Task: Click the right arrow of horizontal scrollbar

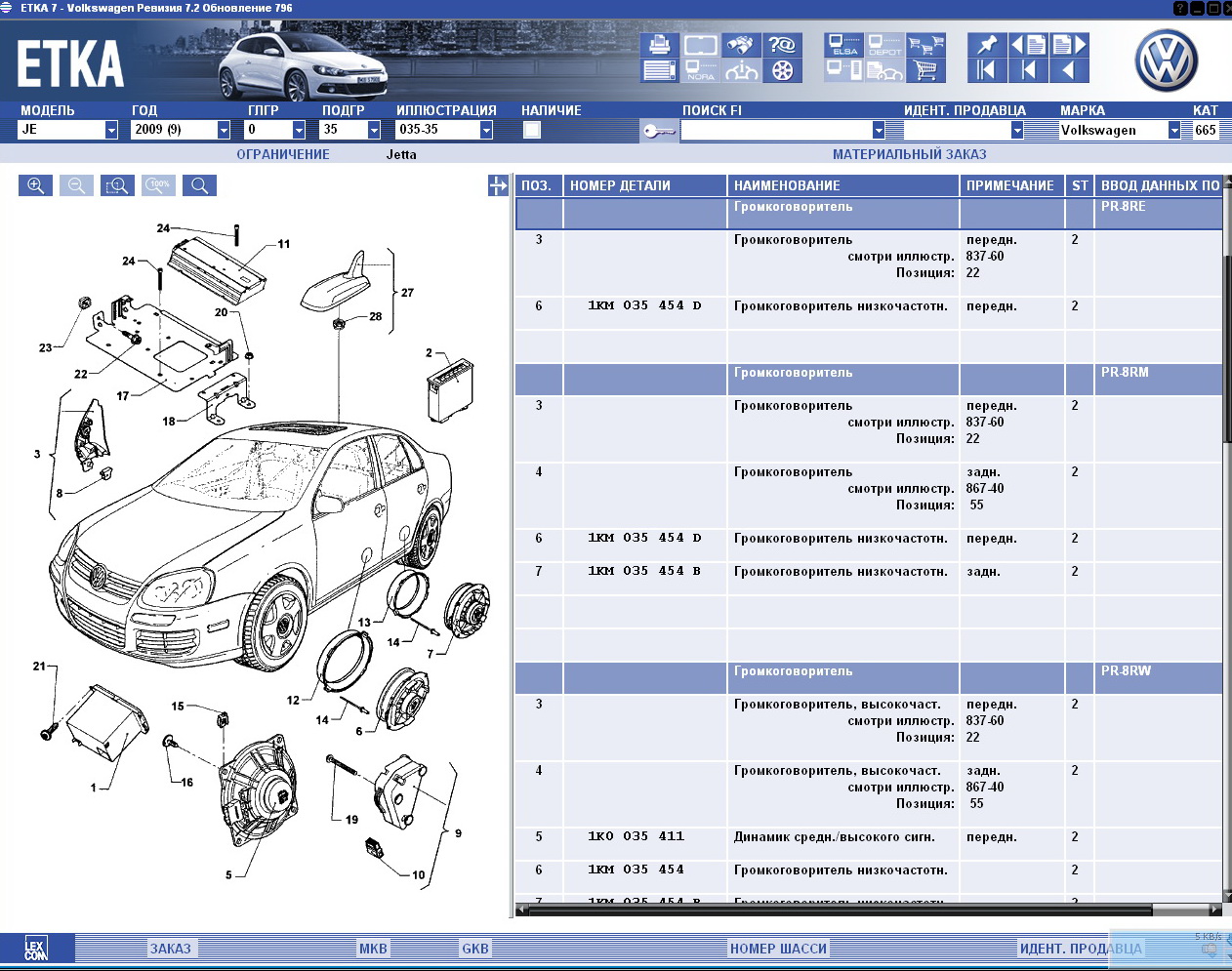Action: coord(1215,910)
